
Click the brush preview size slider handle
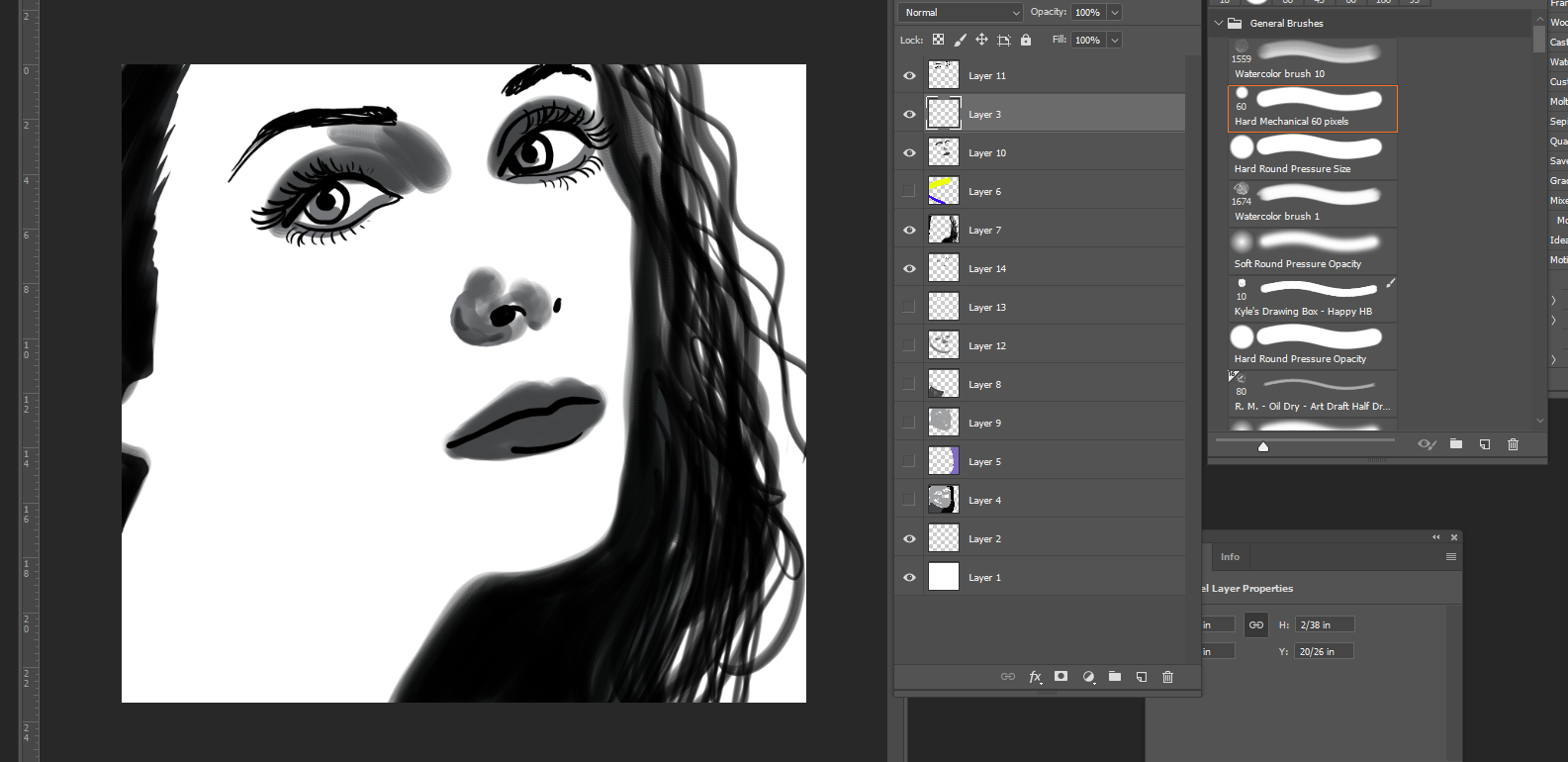[x=1263, y=447]
